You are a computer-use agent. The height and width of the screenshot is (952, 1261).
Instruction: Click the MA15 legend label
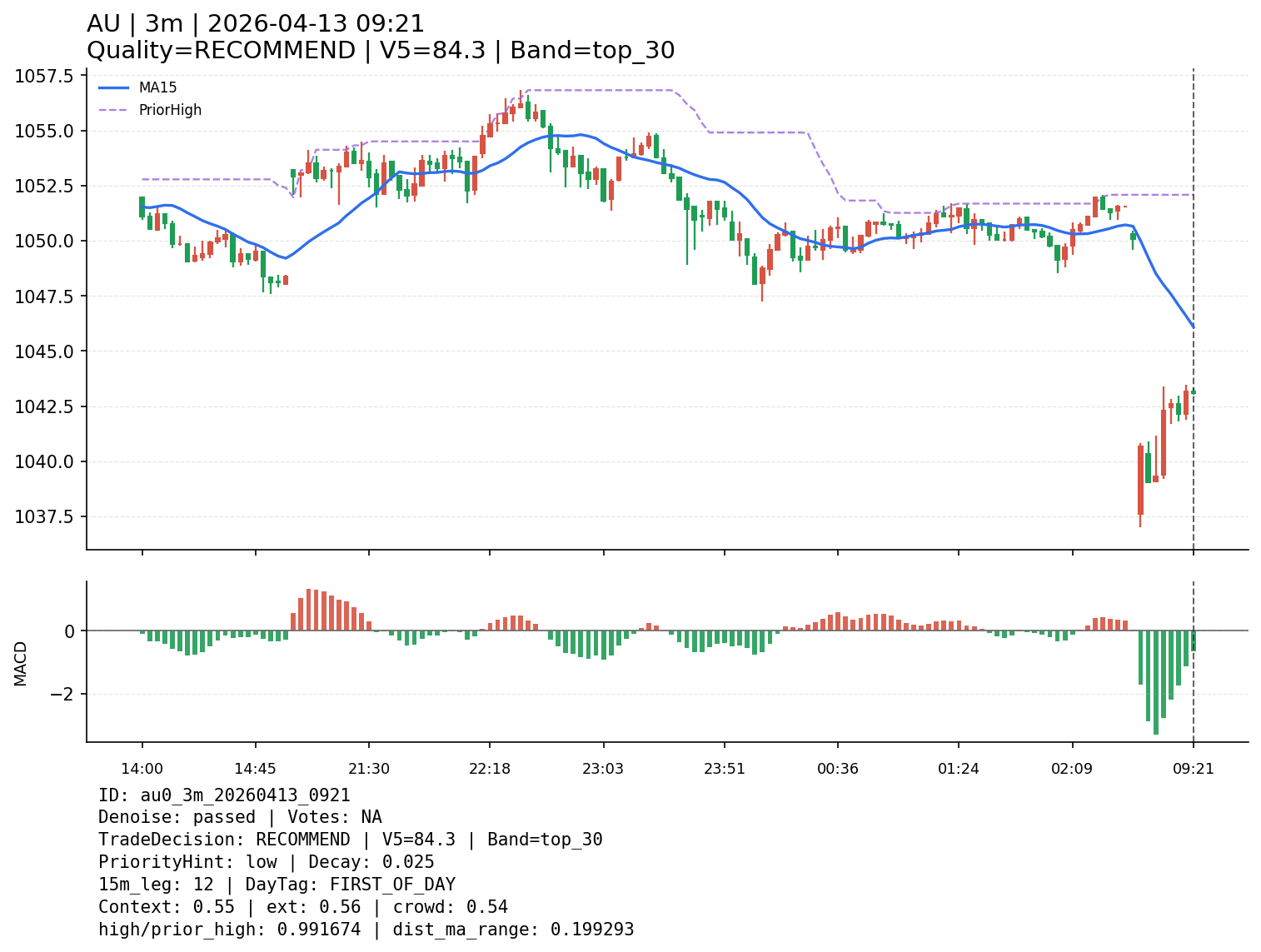point(157,87)
